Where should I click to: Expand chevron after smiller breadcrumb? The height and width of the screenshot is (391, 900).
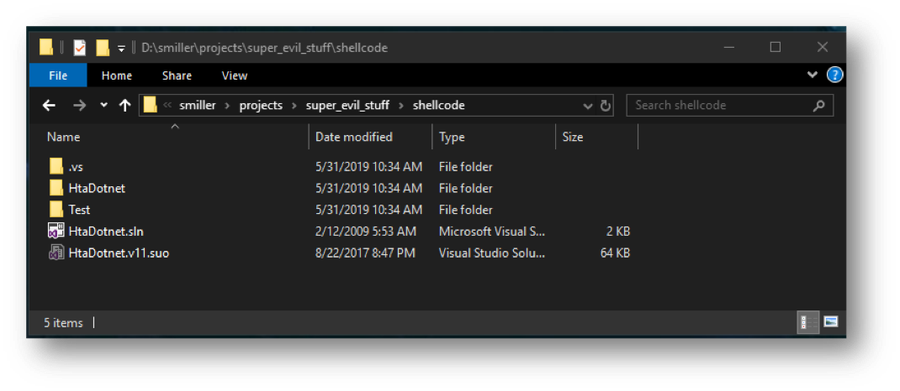pyautogui.click(x=227, y=106)
